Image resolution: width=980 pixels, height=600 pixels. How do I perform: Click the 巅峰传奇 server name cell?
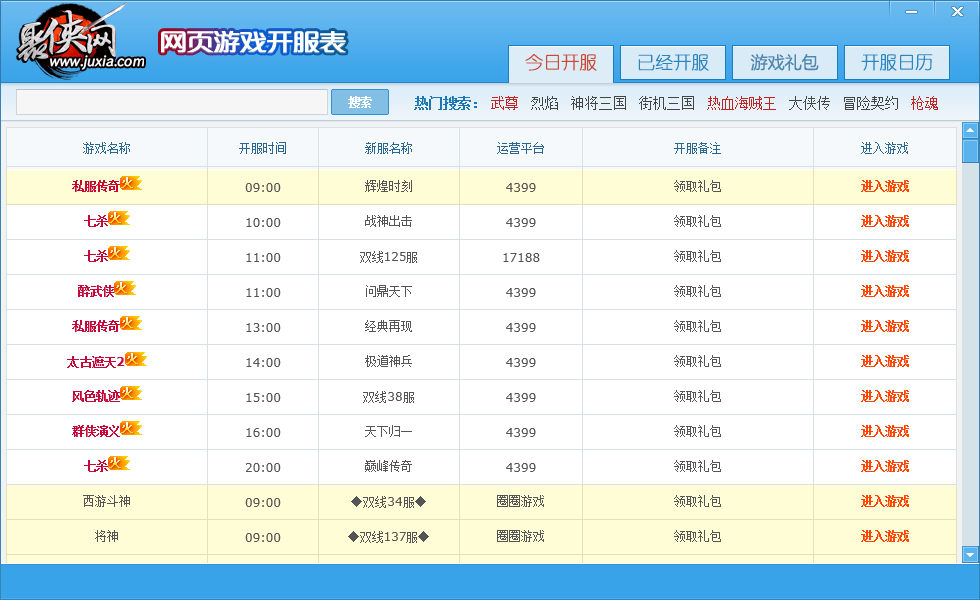pyautogui.click(x=389, y=466)
